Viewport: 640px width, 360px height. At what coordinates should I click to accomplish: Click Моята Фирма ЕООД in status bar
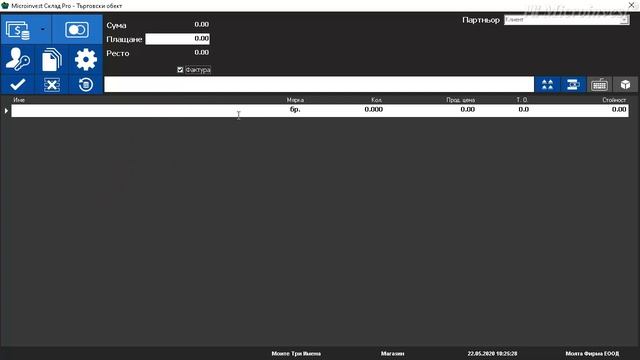point(592,353)
